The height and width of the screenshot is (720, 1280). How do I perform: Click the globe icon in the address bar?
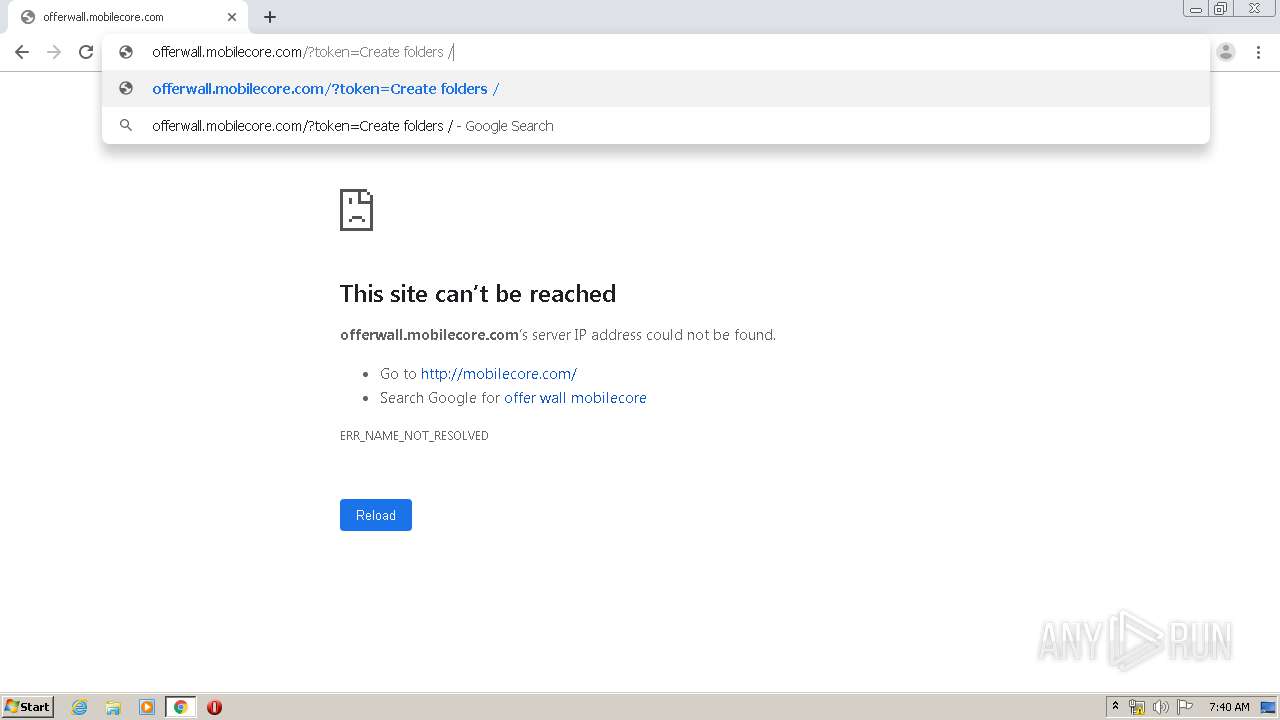(126, 52)
